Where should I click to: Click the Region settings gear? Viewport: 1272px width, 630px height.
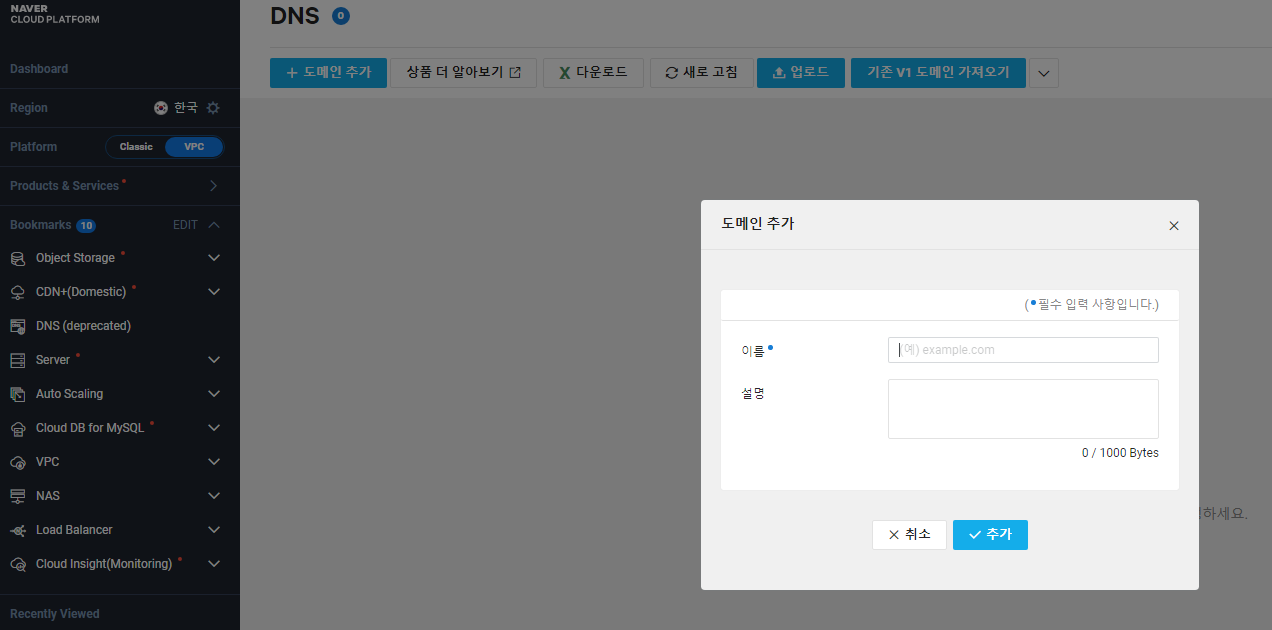tap(212, 107)
